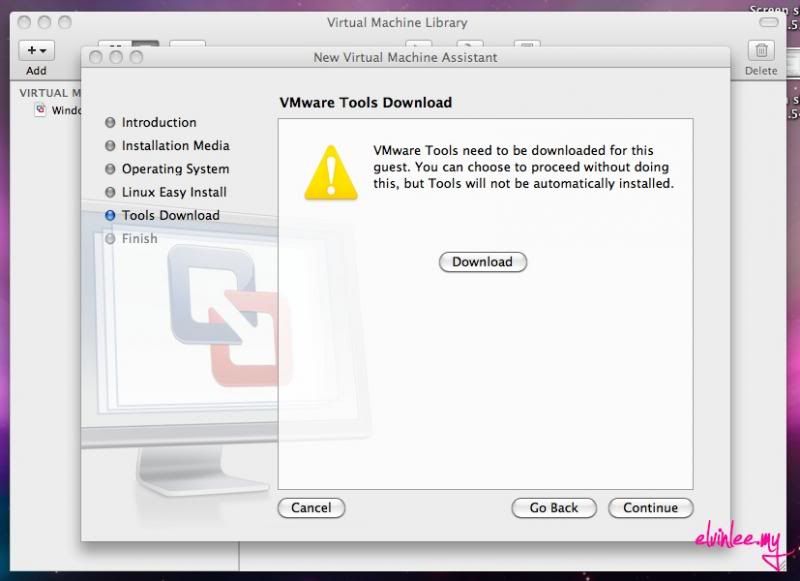Screen dimensions: 800x581
Task: Select the Introduction step in sidebar
Action: point(151,122)
